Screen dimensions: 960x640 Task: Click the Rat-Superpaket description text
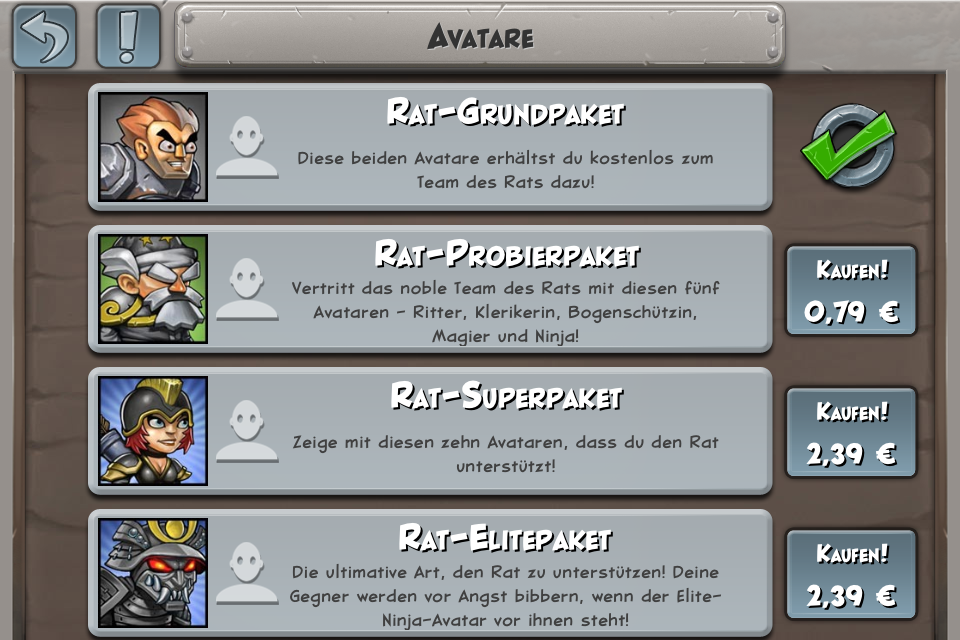[506, 454]
